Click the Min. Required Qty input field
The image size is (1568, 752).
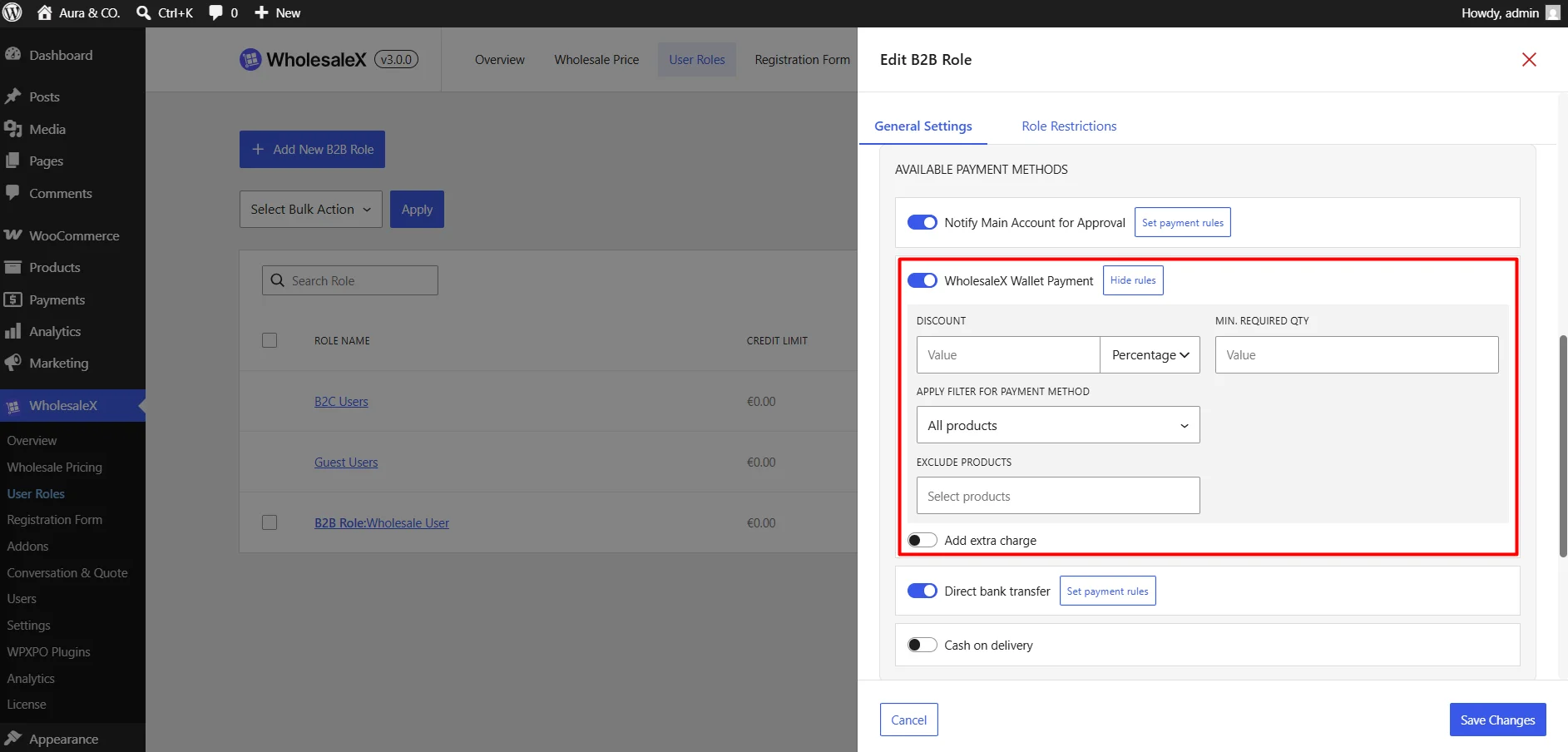pos(1357,355)
